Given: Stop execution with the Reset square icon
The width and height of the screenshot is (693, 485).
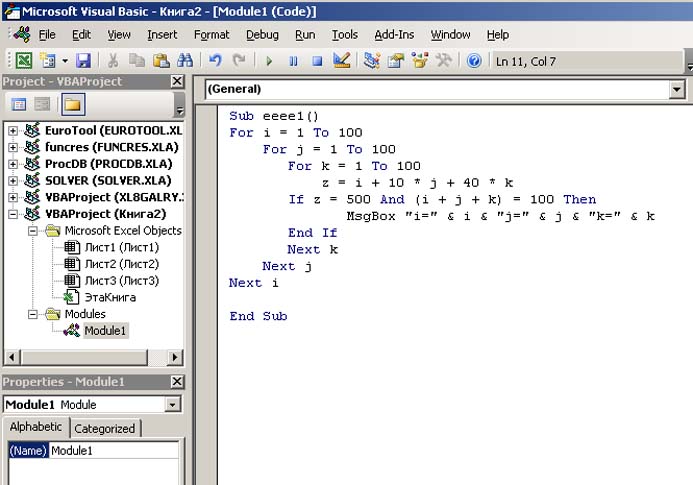Looking at the screenshot, I should 317,61.
